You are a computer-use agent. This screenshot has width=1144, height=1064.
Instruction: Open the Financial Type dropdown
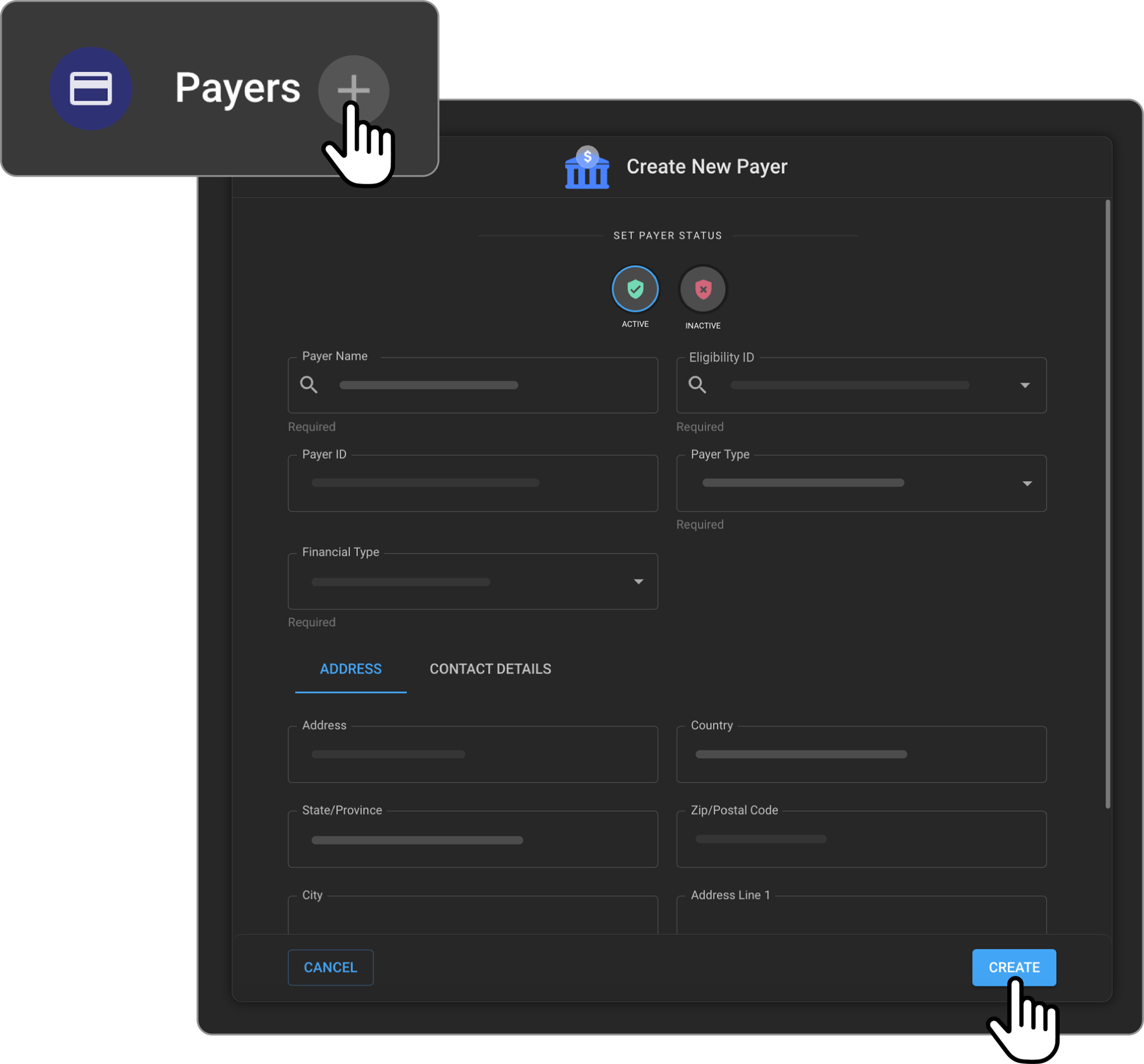point(638,582)
